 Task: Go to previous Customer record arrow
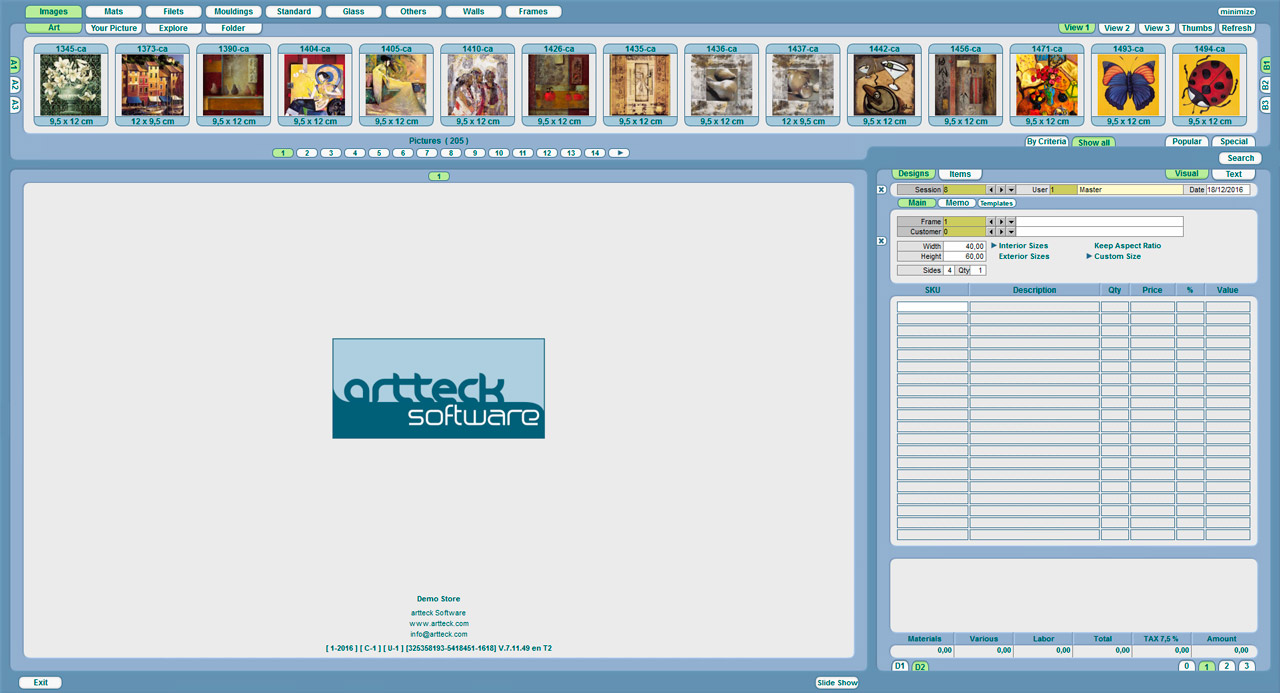click(x=991, y=232)
